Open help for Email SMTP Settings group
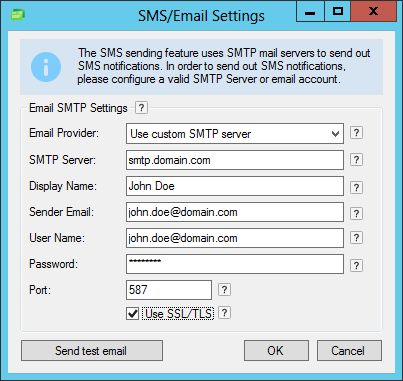Viewport: 403px width, 381px height. pos(141,108)
